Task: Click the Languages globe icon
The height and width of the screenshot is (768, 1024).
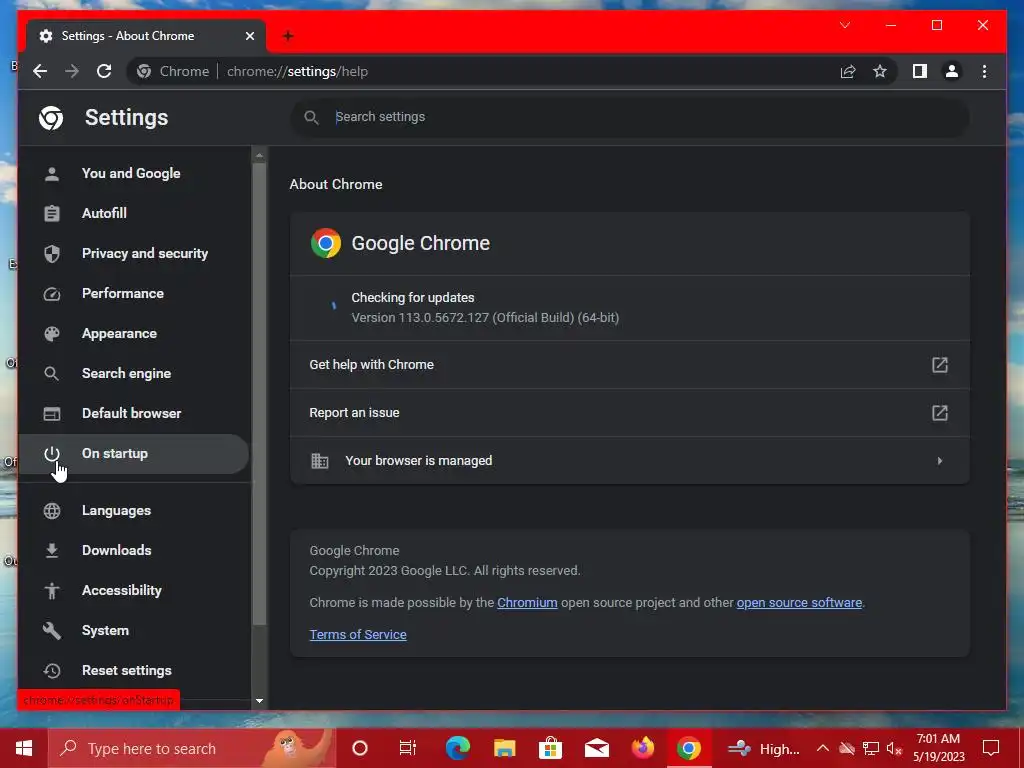Action: [x=52, y=511]
